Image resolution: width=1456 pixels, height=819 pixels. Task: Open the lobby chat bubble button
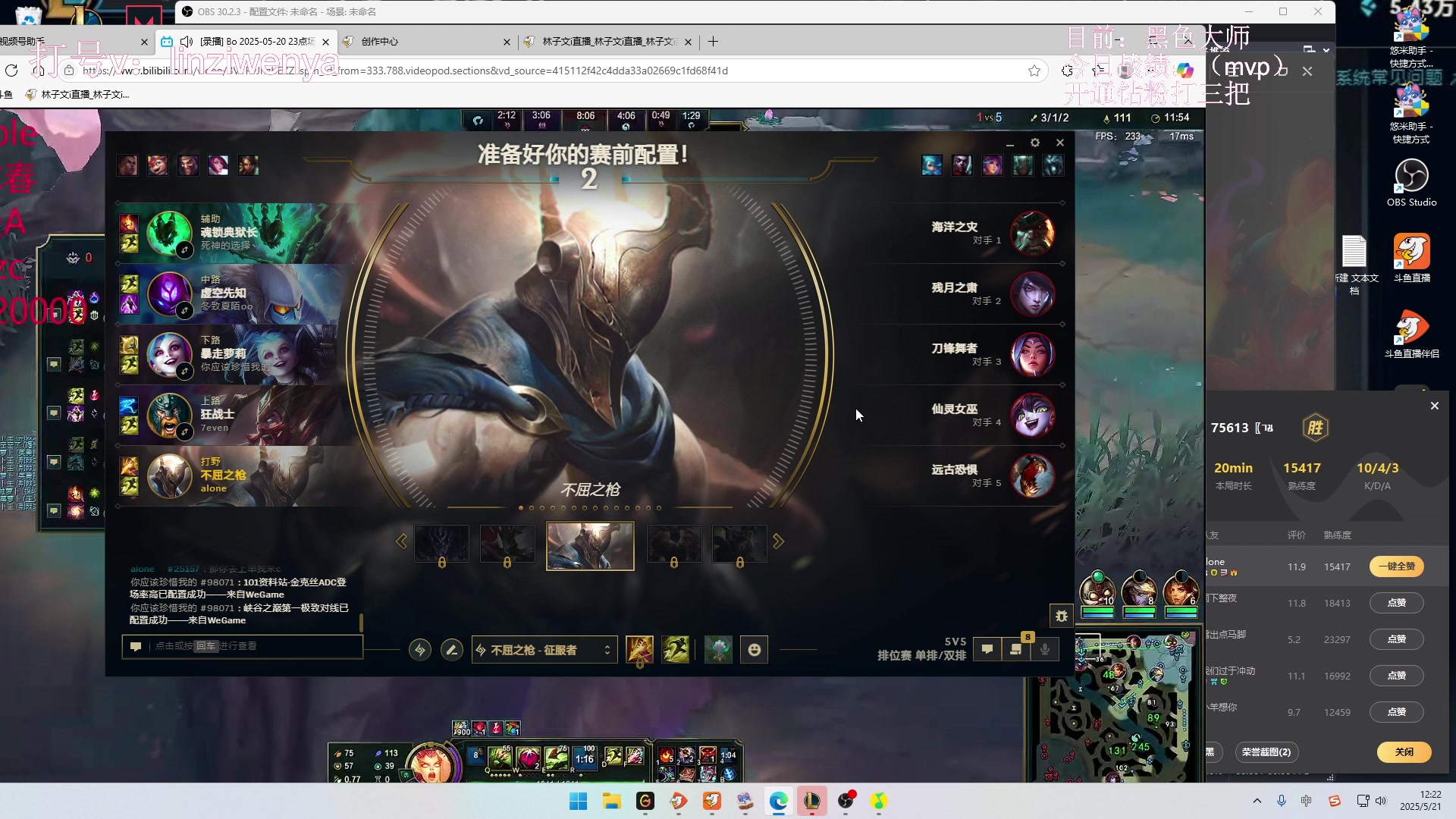(x=987, y=649)
